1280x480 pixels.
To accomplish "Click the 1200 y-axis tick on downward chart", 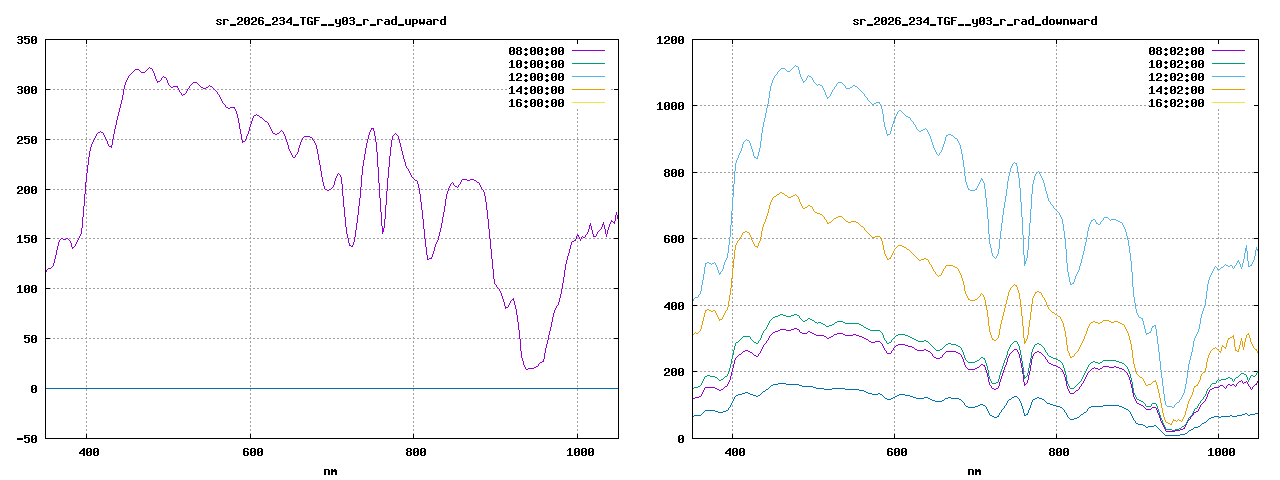I will 670,40.
